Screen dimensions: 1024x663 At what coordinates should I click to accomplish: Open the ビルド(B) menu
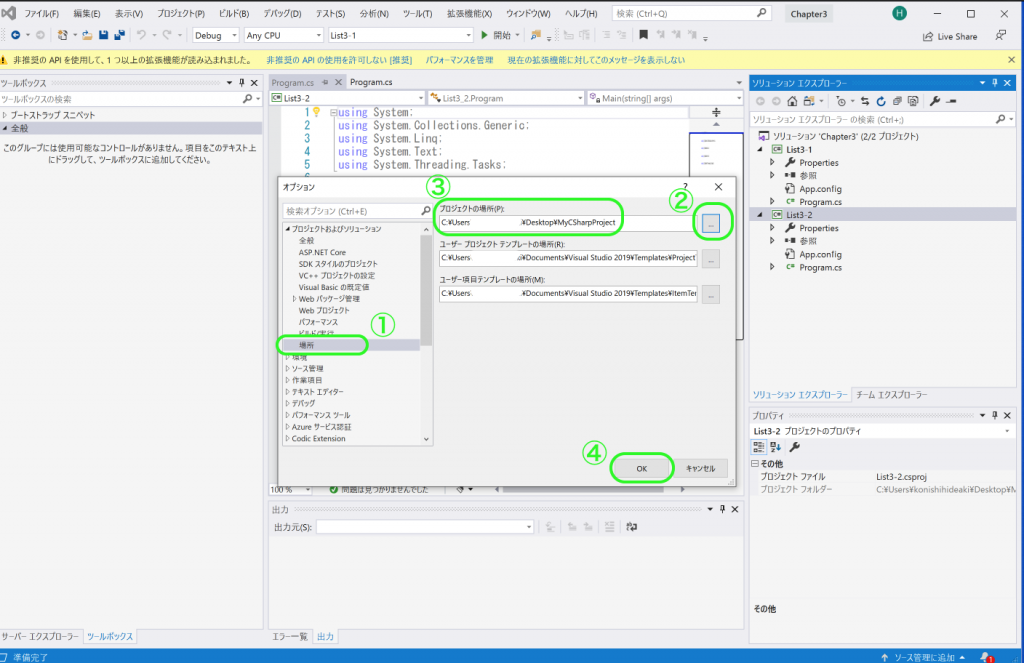(x=234, y=14)
